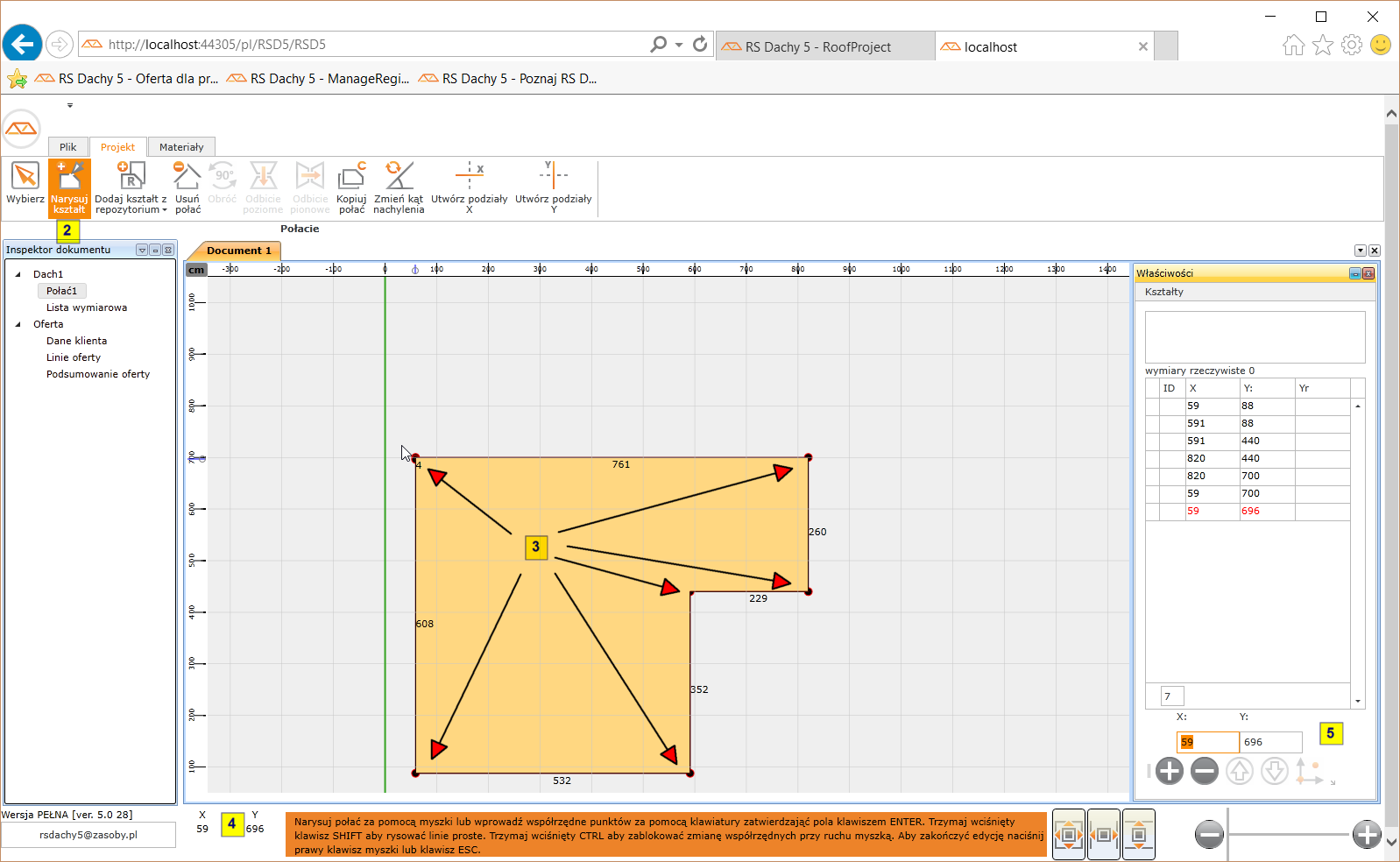Collapse the Oferta tree node
This screenshot has height=862, width=1400.
(18, 324)
